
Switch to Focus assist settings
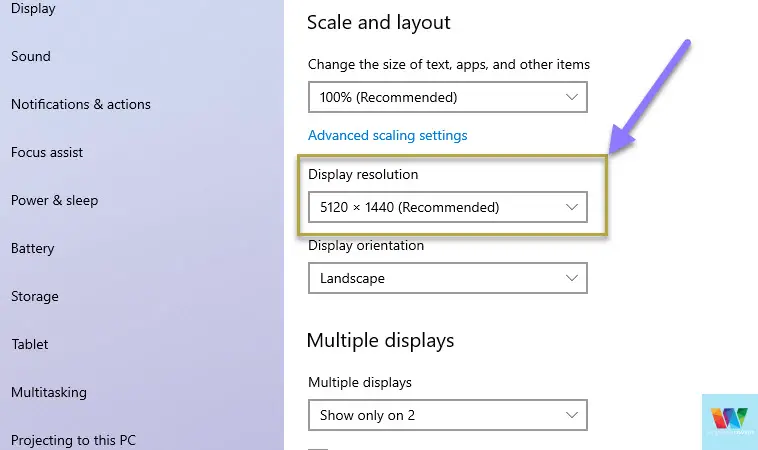click(47, 152)
